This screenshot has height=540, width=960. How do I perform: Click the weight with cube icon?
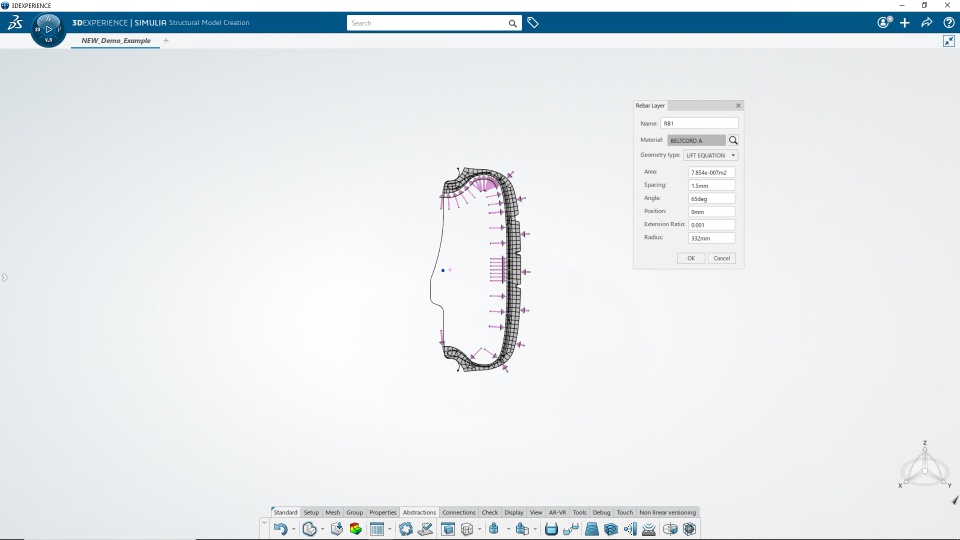pyautogui.click(x=522, y=529)
